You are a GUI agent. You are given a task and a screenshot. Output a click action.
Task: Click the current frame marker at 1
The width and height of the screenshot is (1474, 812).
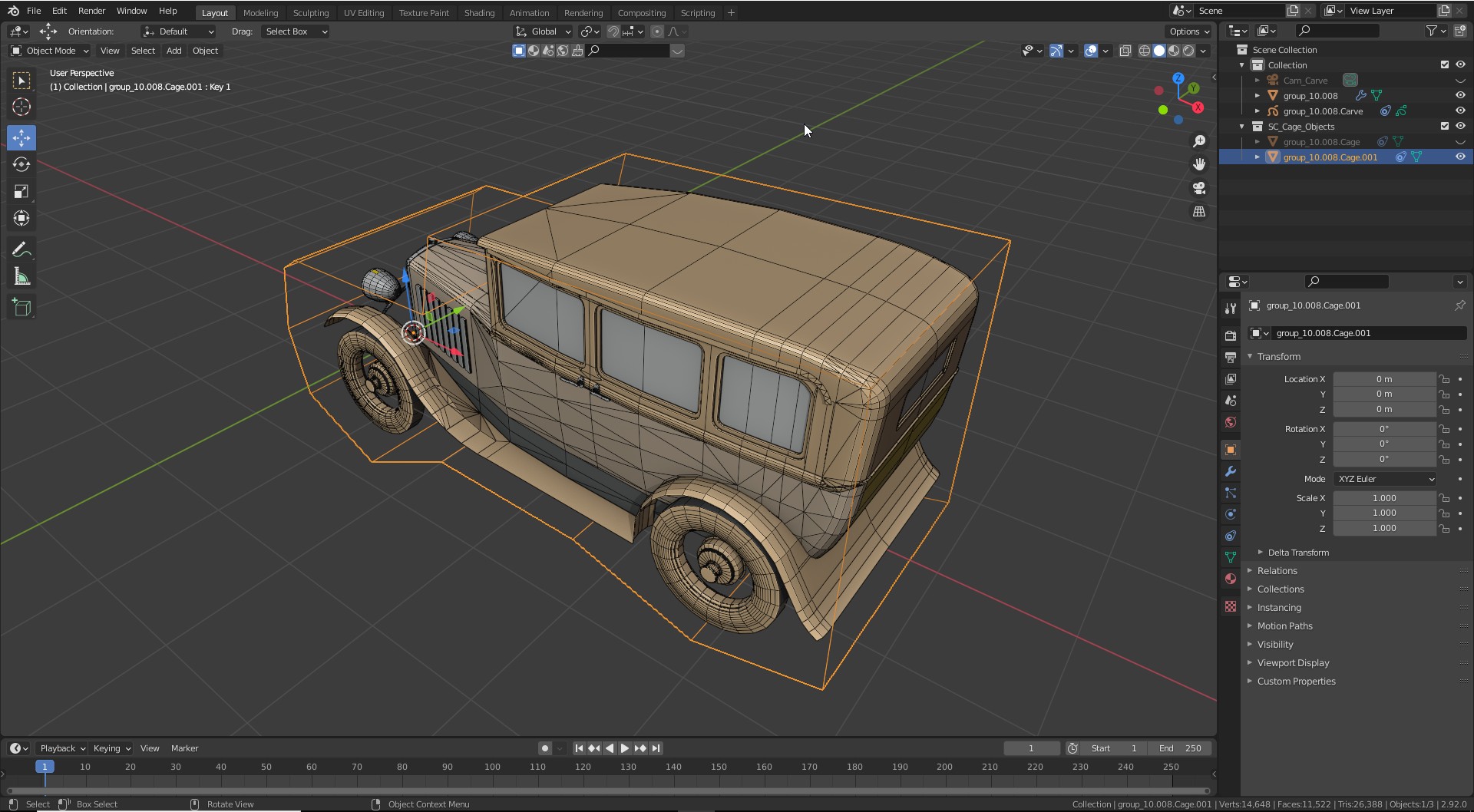45,767
